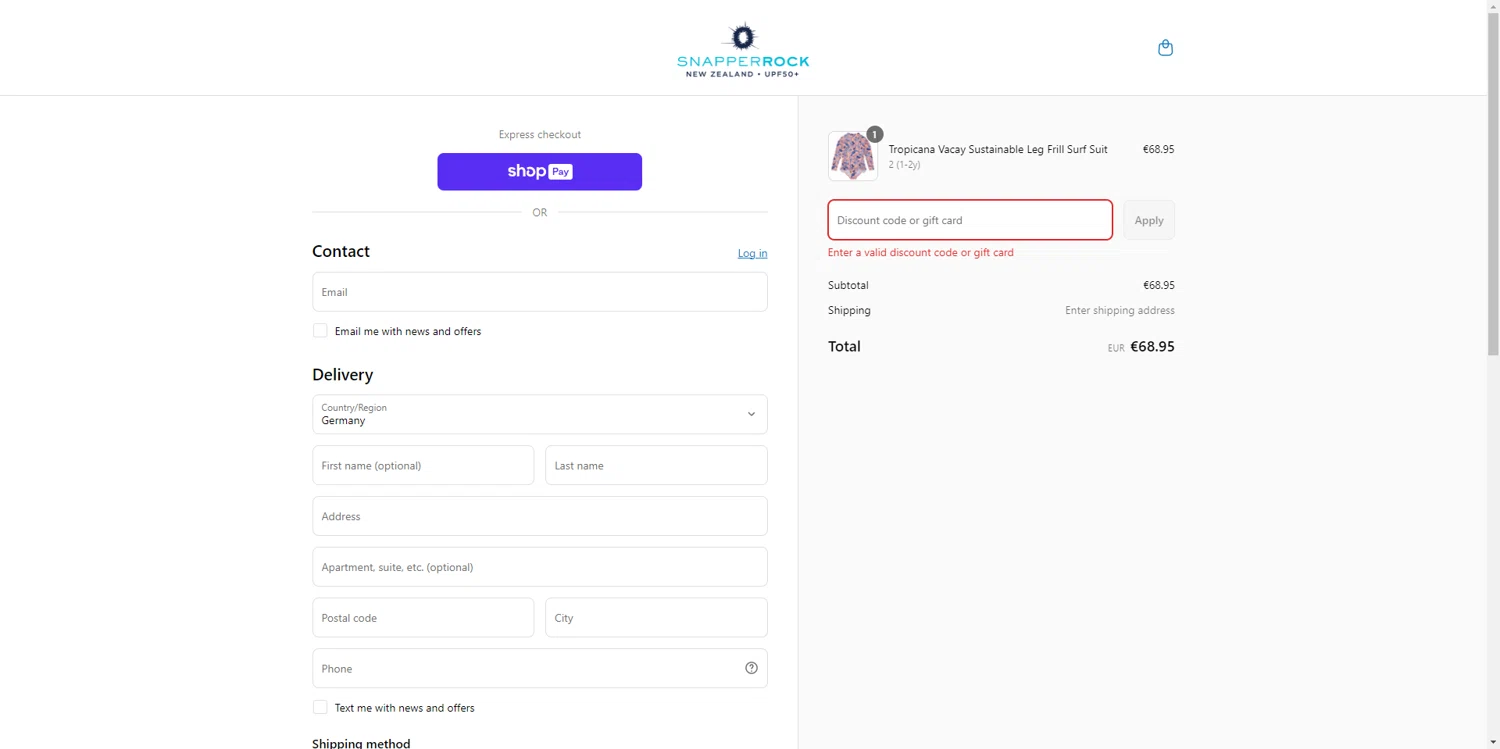Click the 'Enter a valid discount code' error text
Image resolution: width=1500 pixels, height=749 pixels.
pos(921,253)
